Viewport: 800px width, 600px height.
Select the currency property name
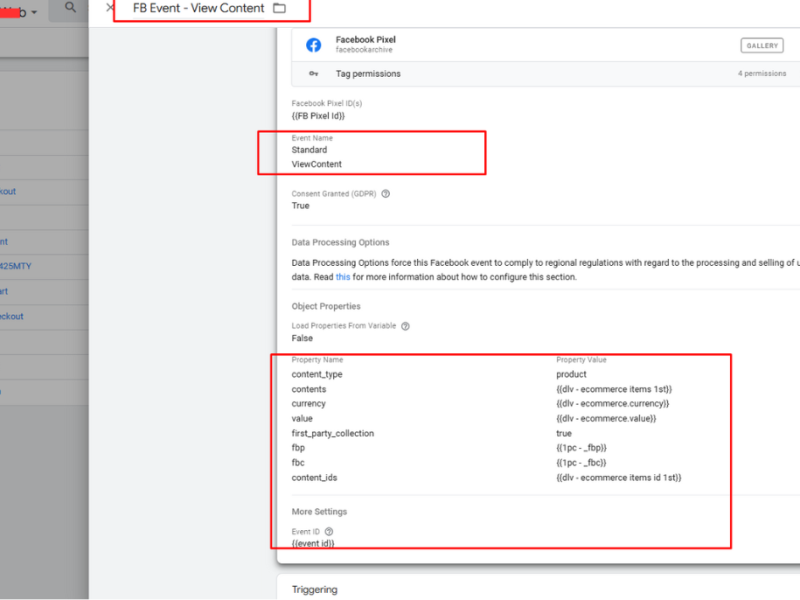tap(308, 404)
